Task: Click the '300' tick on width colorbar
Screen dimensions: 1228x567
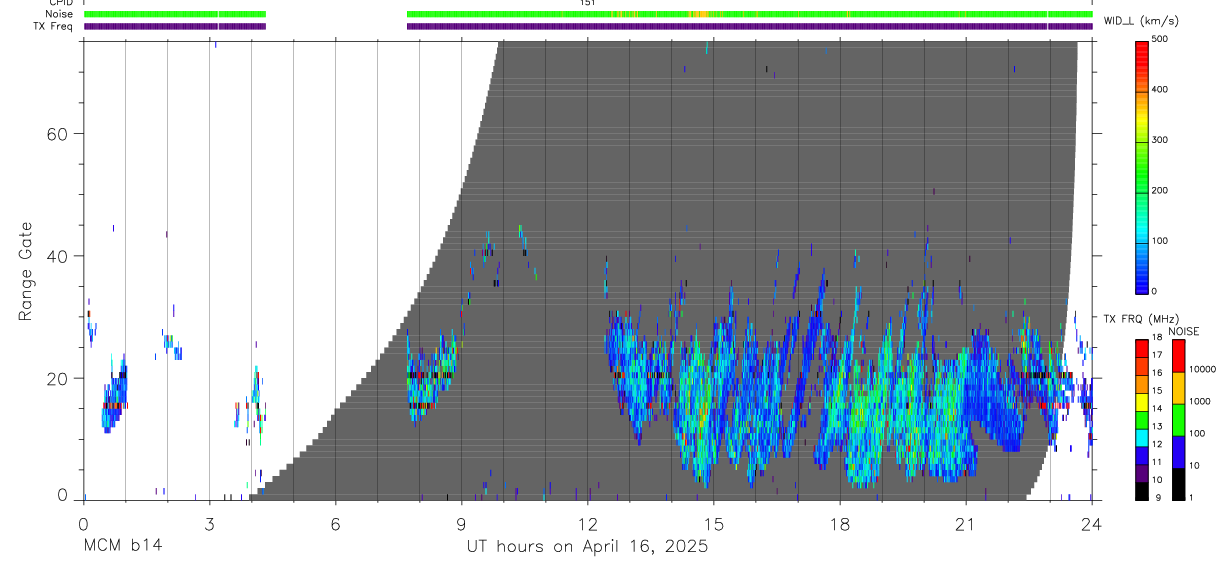Action: pyautogui.click(x=1162, y=140)
